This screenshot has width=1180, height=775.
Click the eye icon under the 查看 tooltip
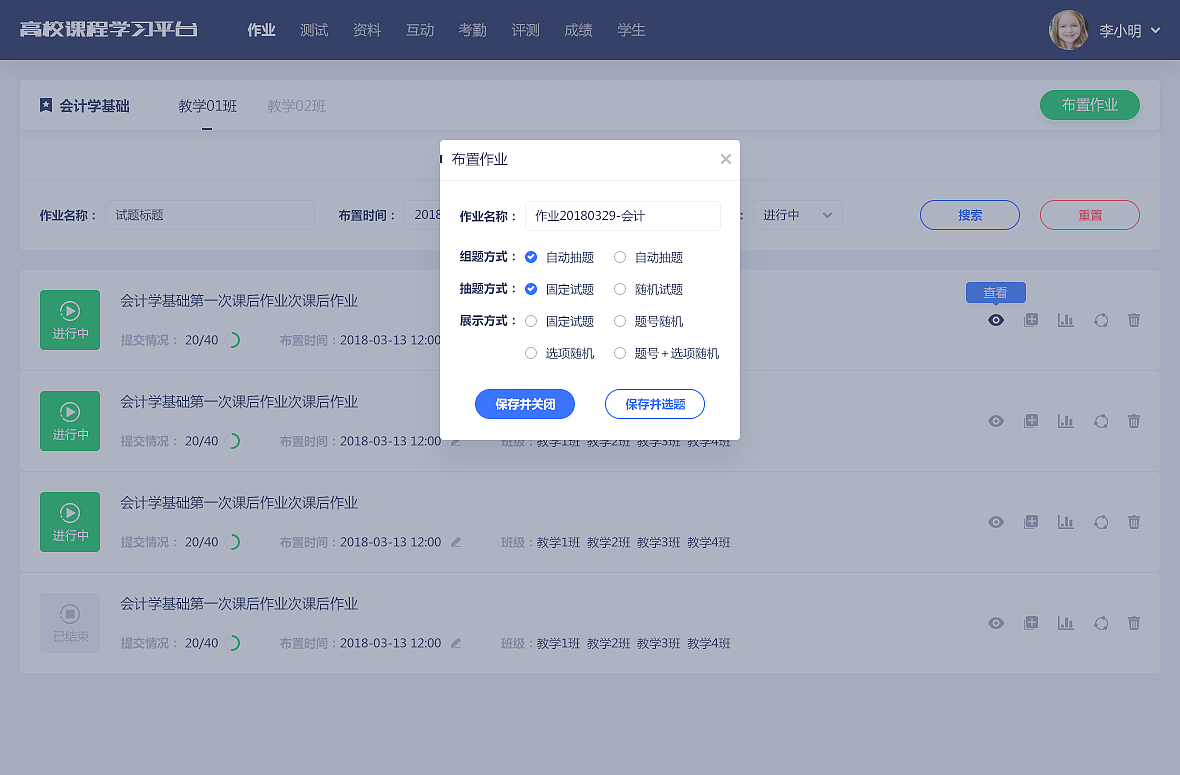[996, 320]
